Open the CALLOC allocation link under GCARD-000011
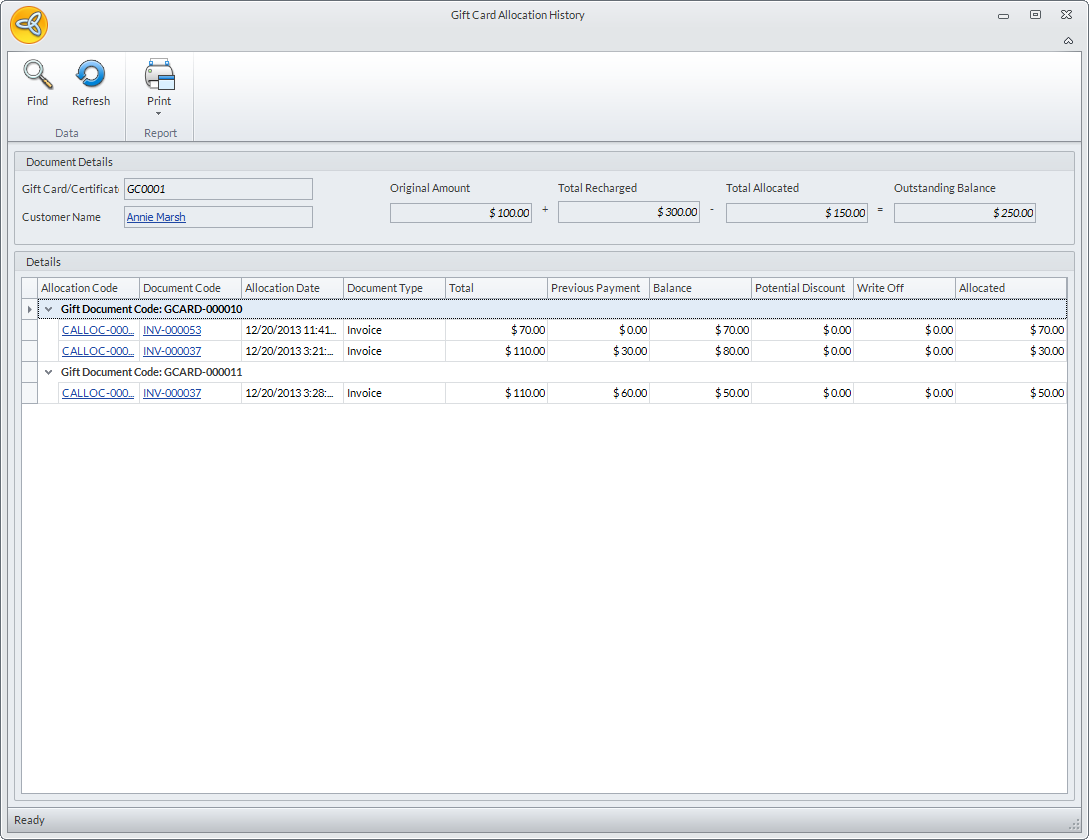Screen dimensions: 1089x840 [x=97, y=393]
